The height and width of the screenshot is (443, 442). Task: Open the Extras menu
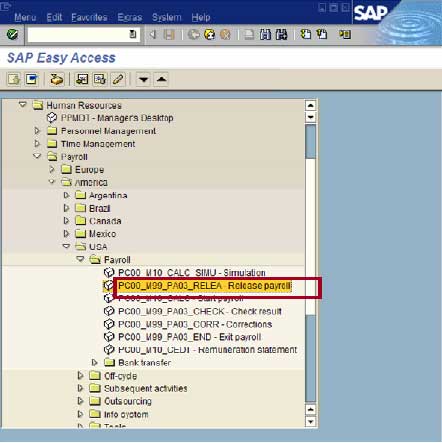pyautogui.click(x=130, y=17)
